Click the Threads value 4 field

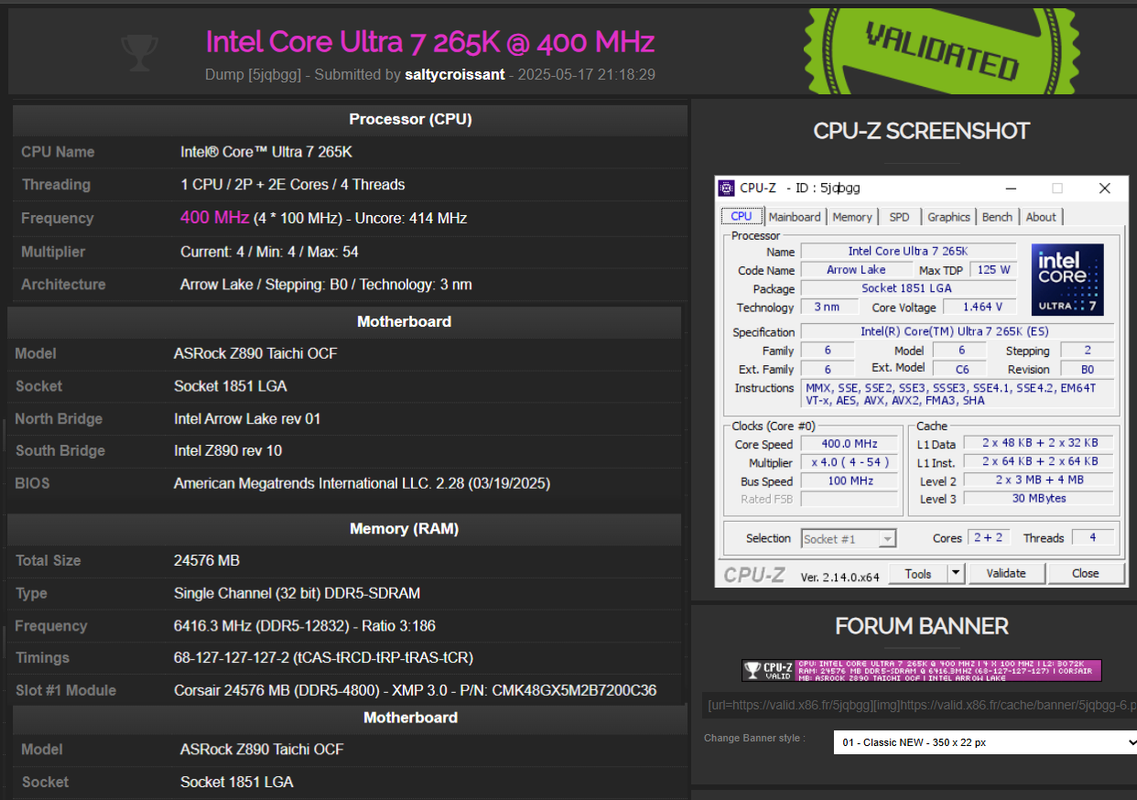pos(1092,537)
